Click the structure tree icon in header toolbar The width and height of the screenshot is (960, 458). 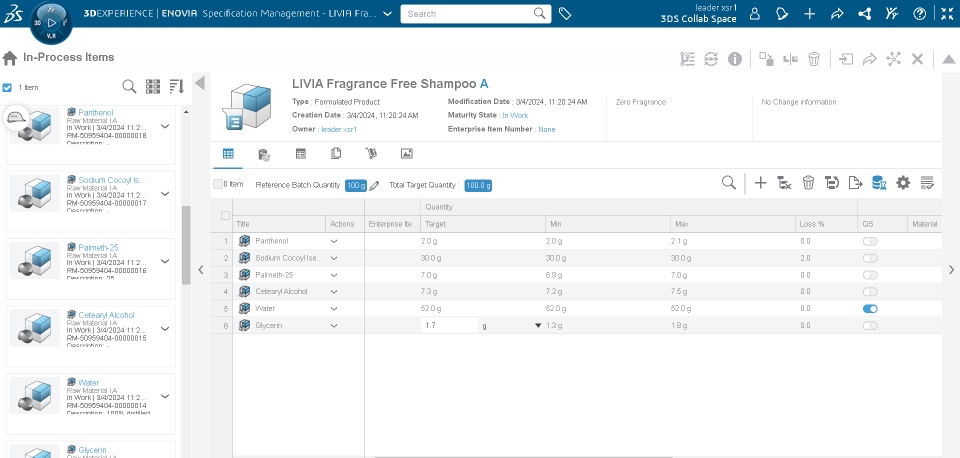(688, 59)
